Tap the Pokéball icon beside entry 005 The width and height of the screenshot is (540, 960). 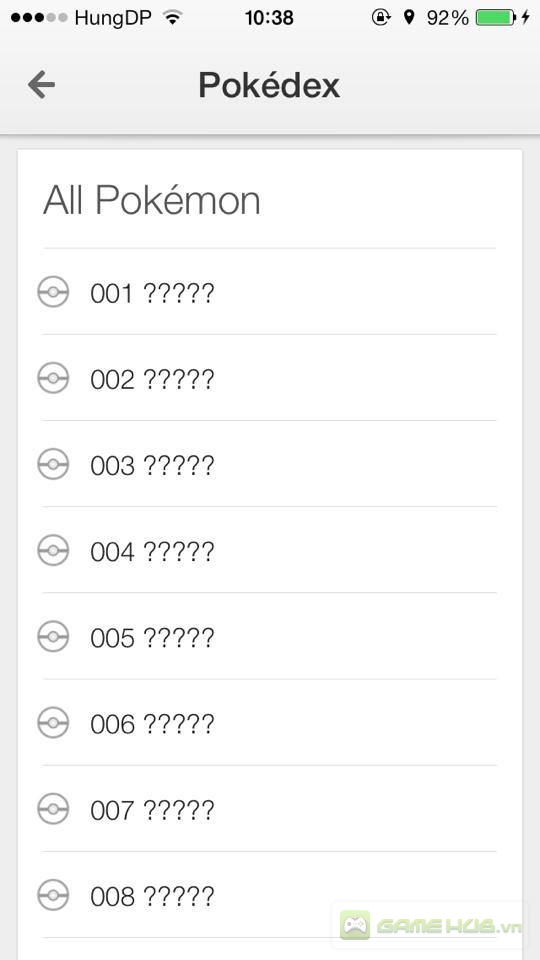53,636
